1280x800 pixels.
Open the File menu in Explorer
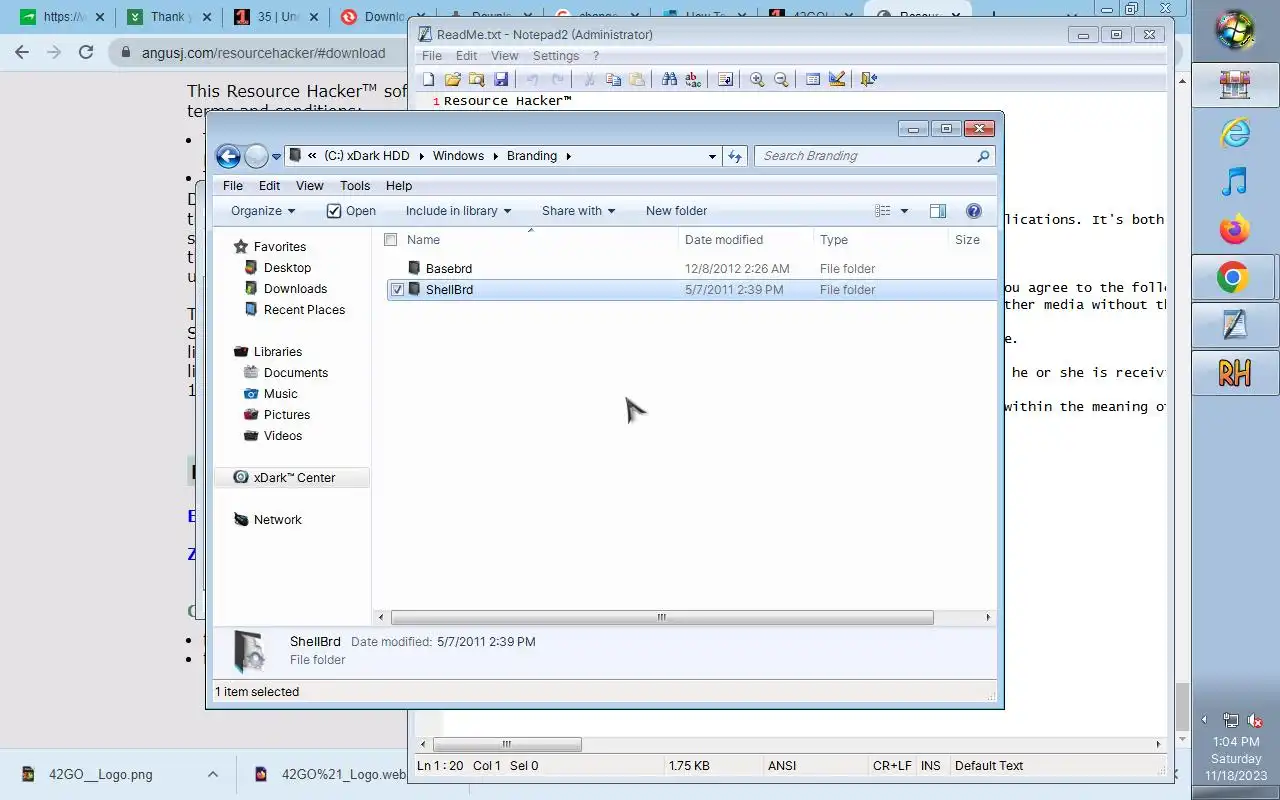pos(233,186)
